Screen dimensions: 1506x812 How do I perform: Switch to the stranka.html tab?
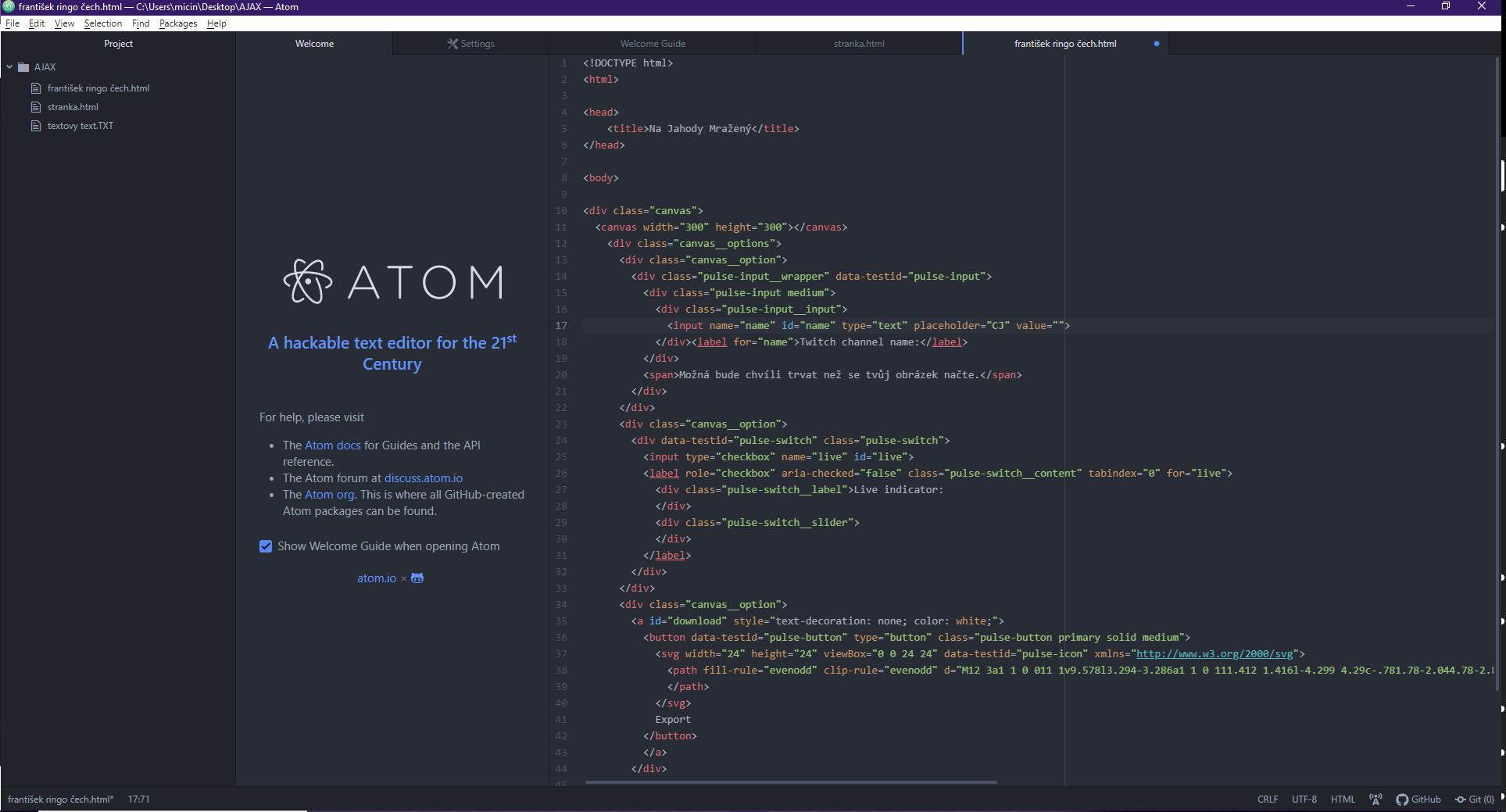pyautogui.click(x=859, y=44)
